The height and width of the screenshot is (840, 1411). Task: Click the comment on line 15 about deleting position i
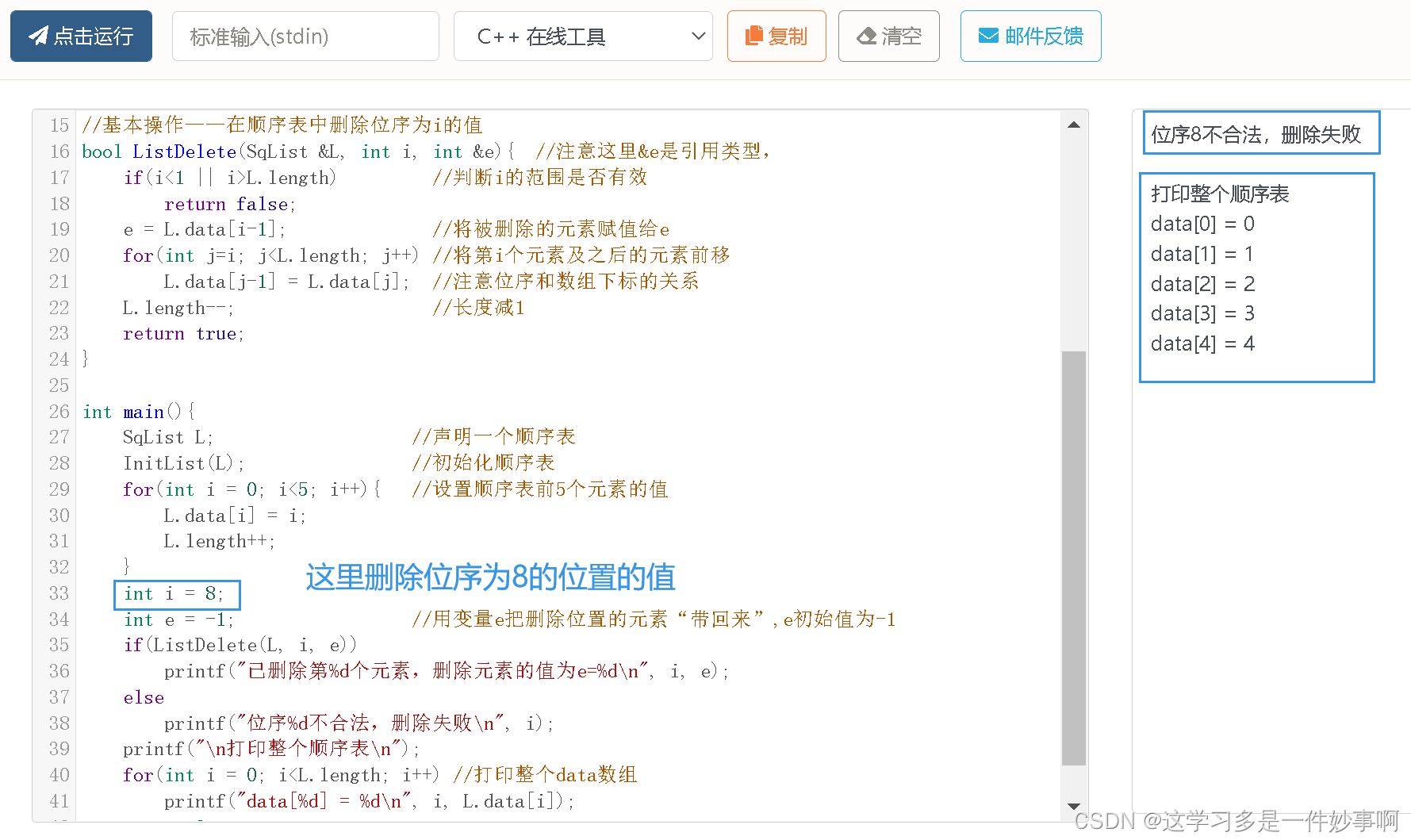coord(282,125)
